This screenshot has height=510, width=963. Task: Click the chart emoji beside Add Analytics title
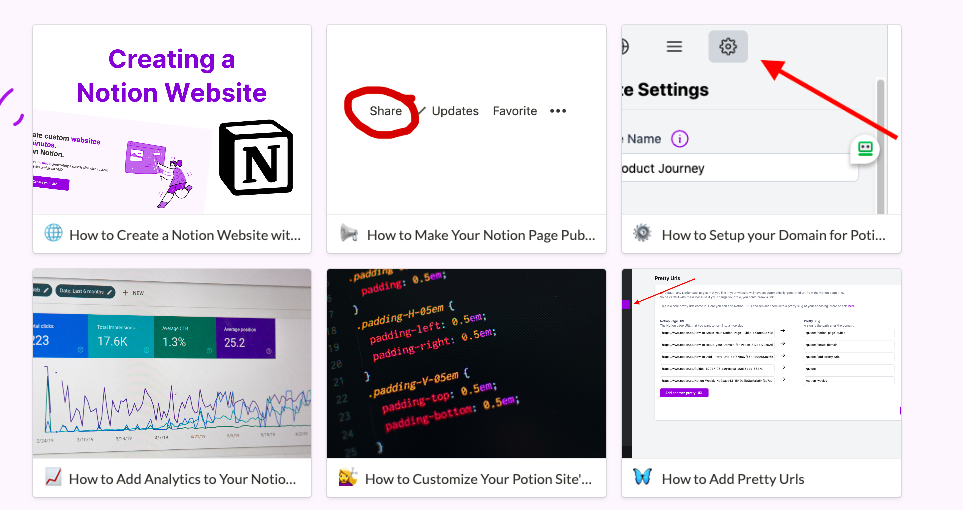[x=54, y=478]
